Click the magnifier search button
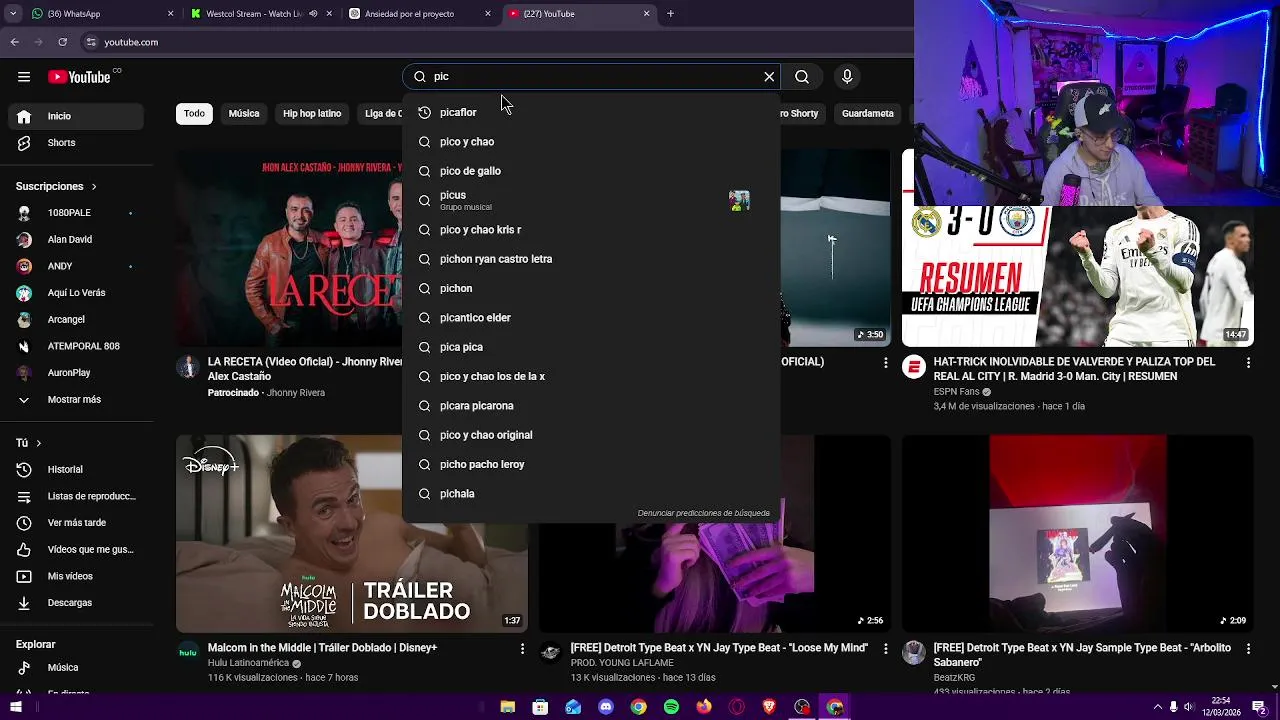 (x=802, y=77)
